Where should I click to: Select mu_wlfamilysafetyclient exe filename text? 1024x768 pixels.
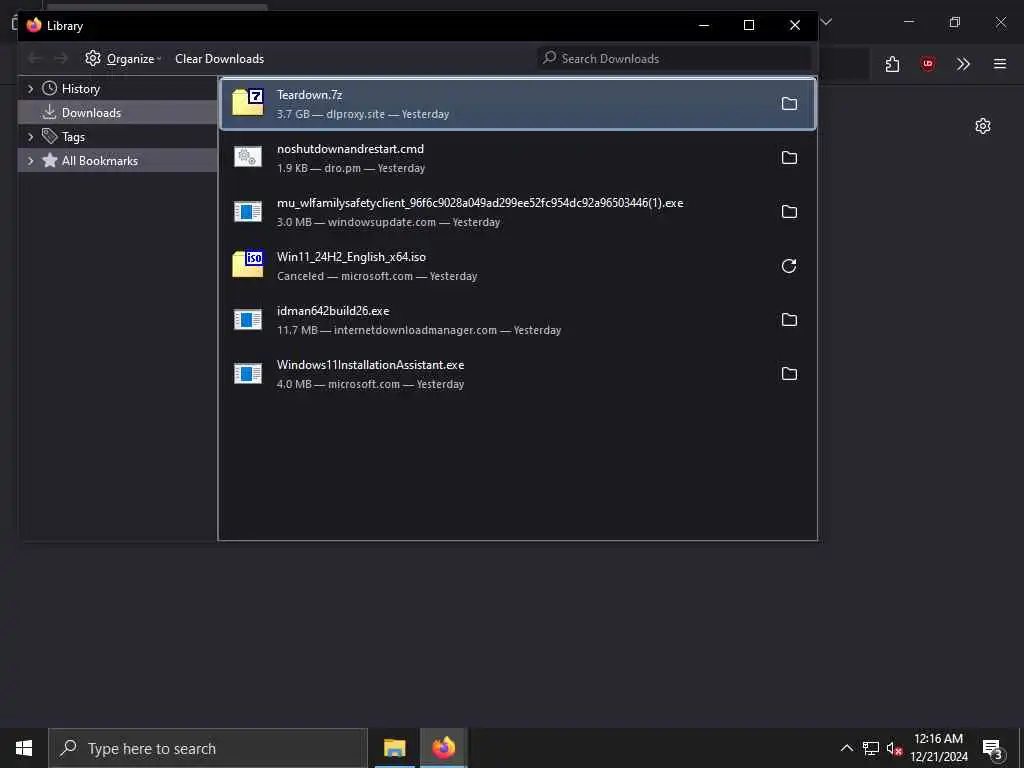(x=480, y=203)
